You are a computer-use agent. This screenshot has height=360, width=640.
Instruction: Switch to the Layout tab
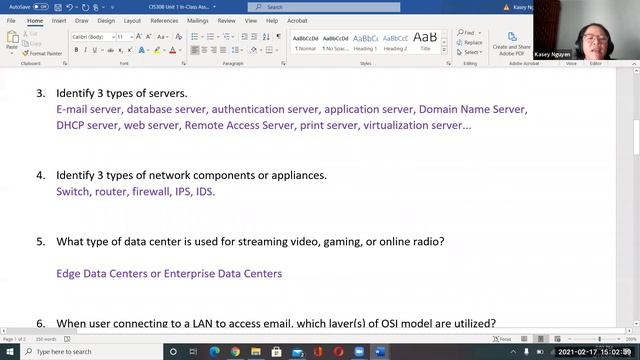tap(132, 20)
